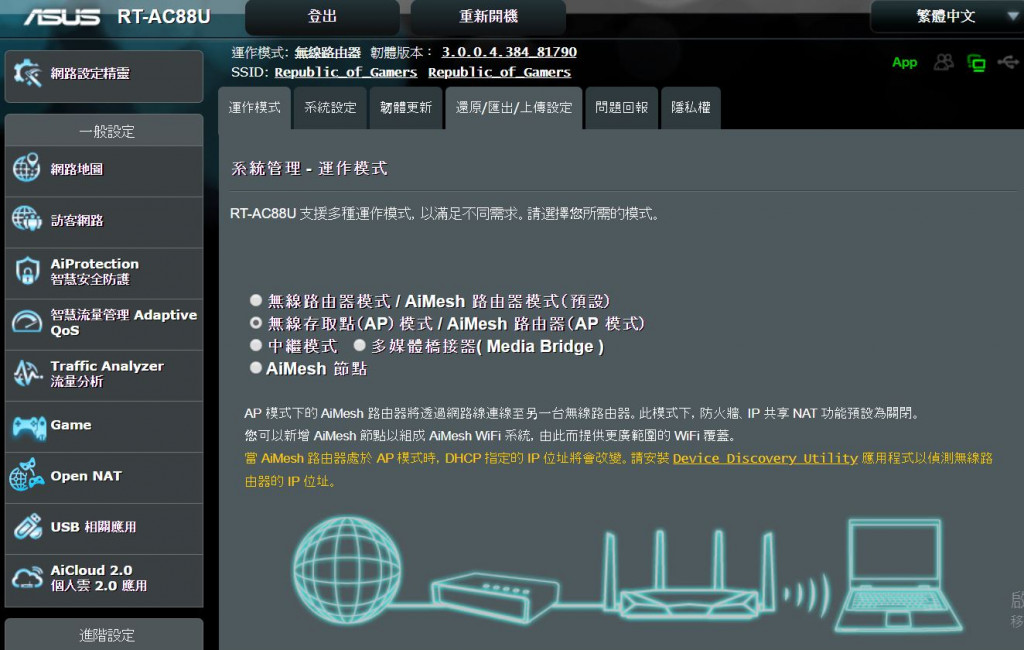Select 多媒體橋接器 (Media Bridge) radio button

click(359, 345)
